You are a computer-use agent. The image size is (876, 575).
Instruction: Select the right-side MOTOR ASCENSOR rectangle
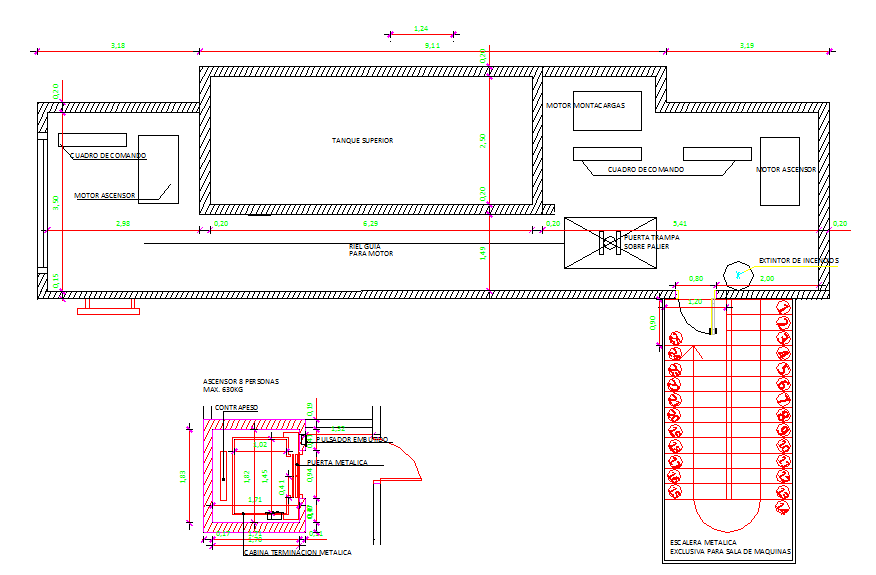point(780,171)
